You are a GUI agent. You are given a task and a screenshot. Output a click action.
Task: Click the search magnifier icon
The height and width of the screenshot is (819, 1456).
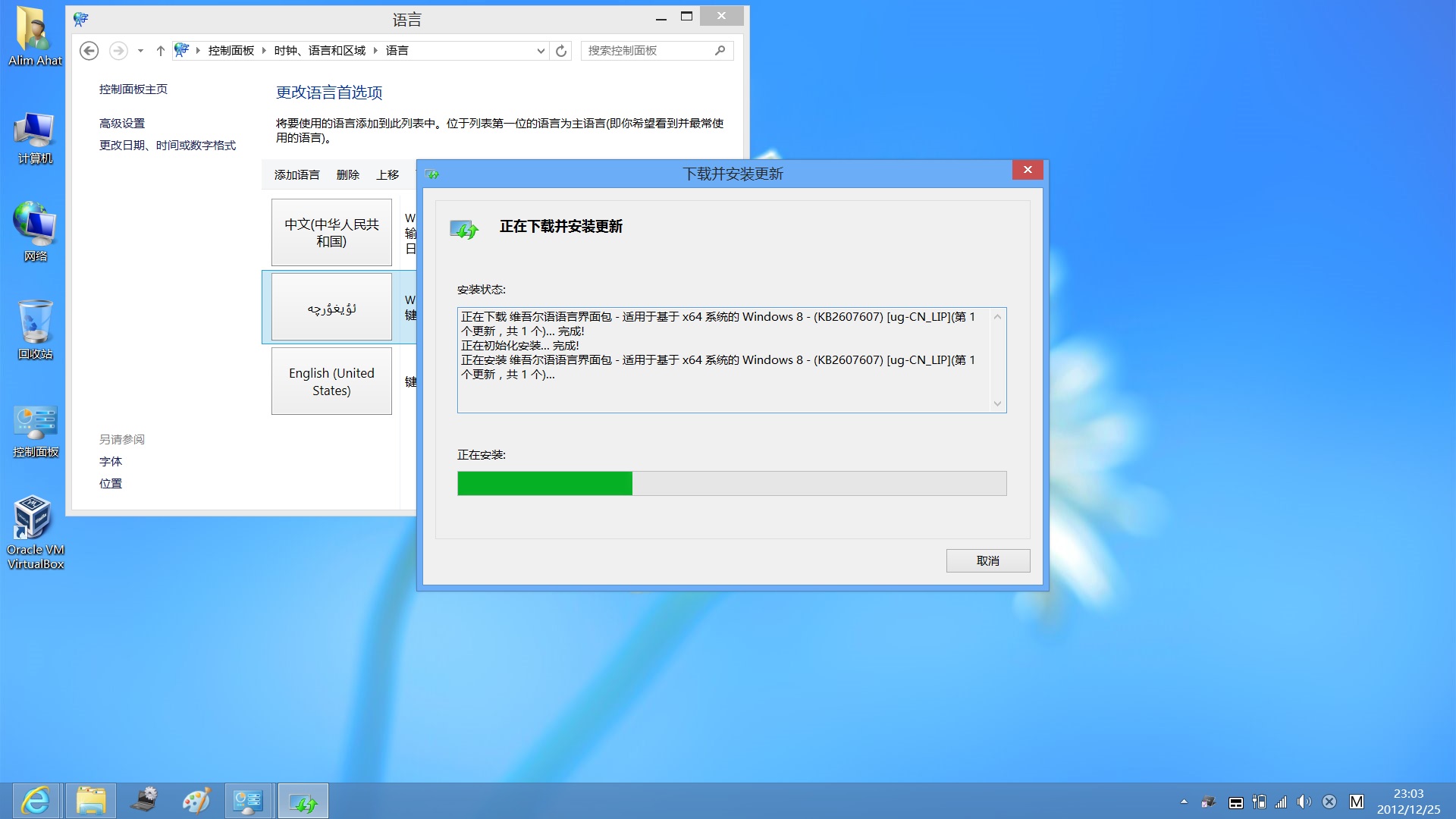pyautogui.click(x=720, y=51)
